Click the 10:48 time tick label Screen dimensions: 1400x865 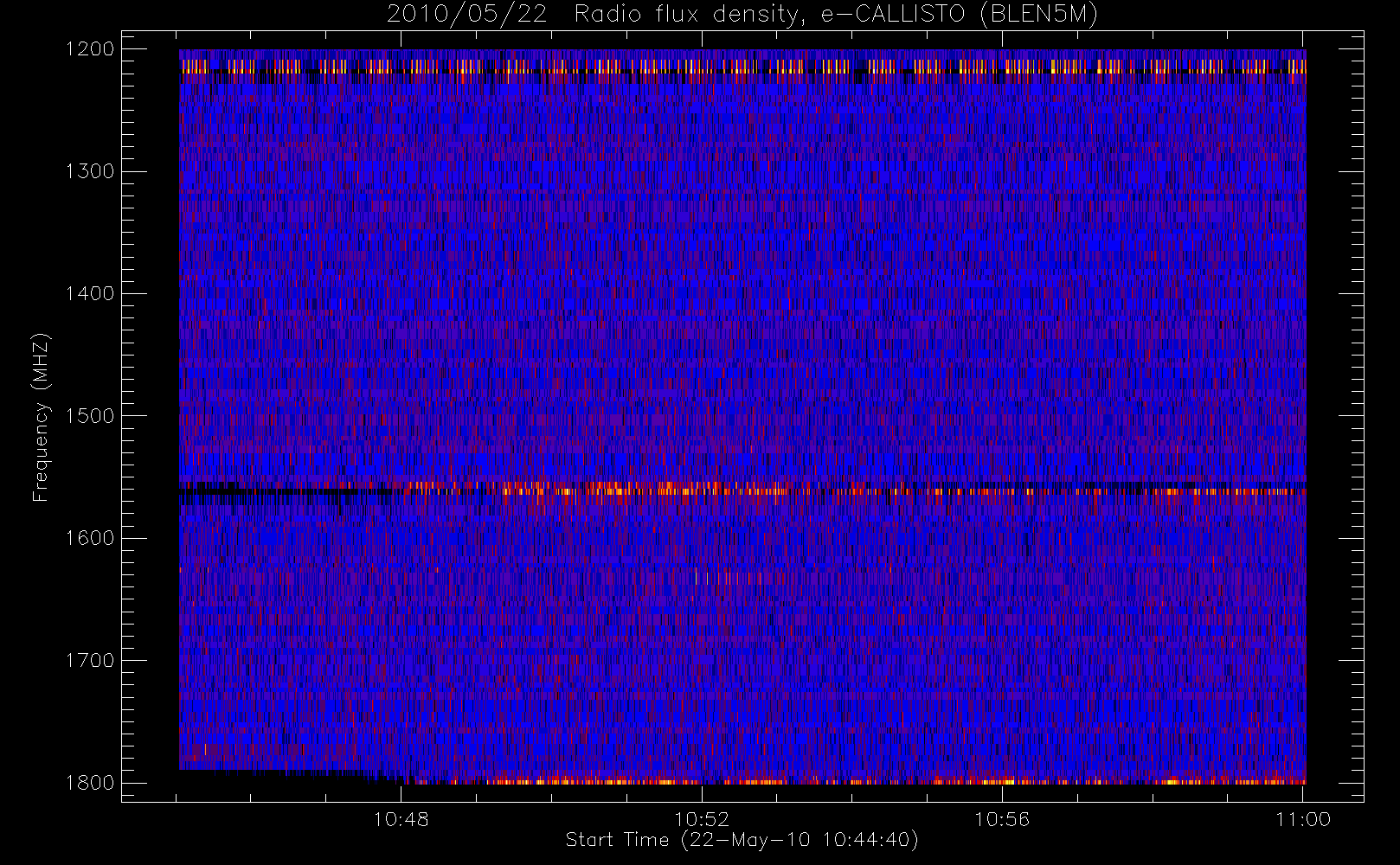coord(401,819)
